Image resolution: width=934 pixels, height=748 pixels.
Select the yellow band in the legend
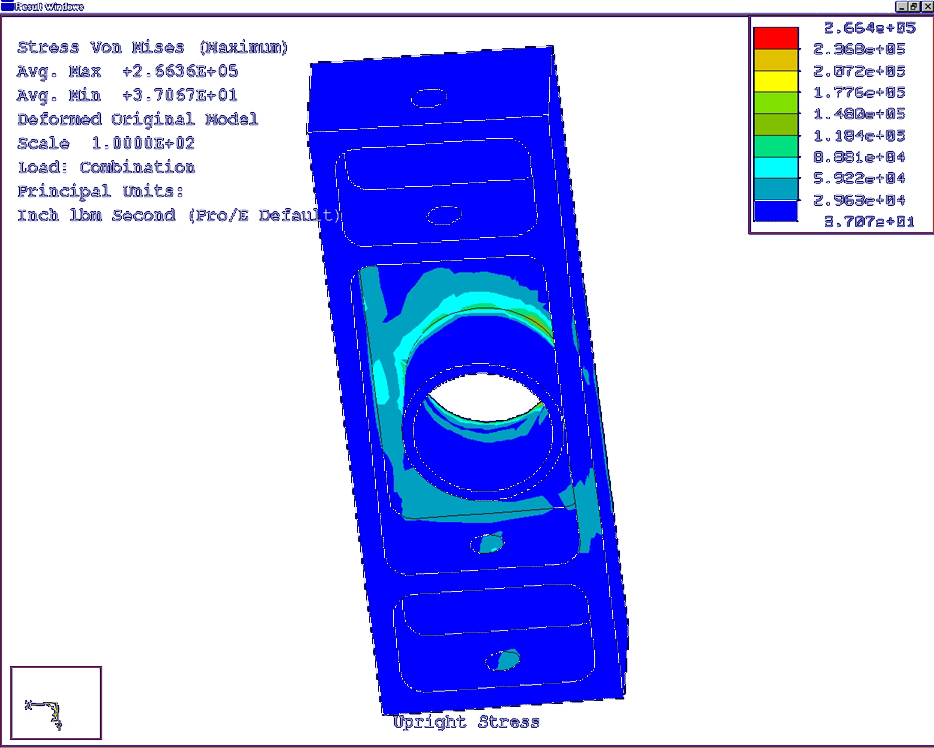775,81
